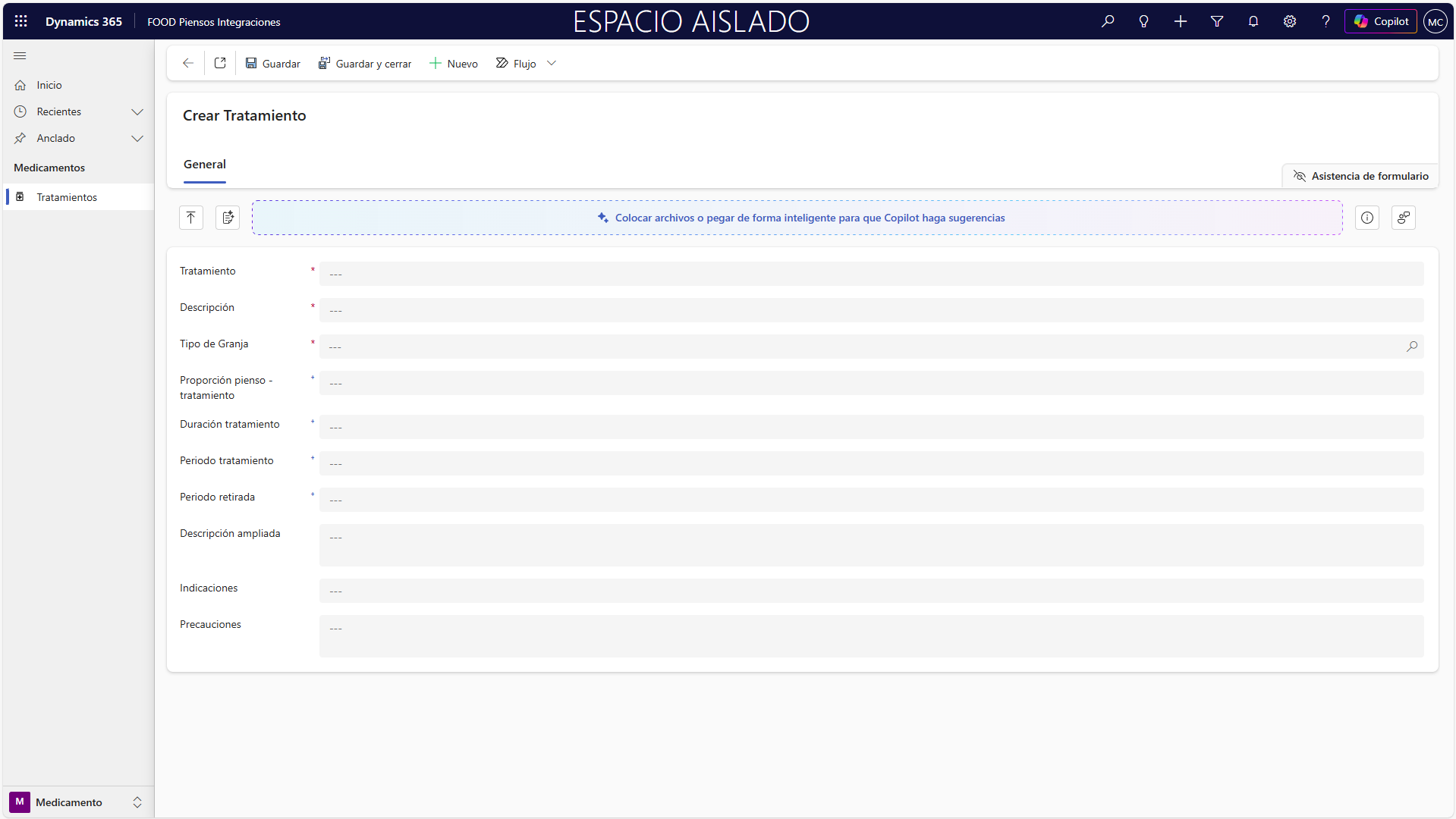Toggle Asistencia de formulario visibility
1456x819 pixels.
(x=1360, y=176)
